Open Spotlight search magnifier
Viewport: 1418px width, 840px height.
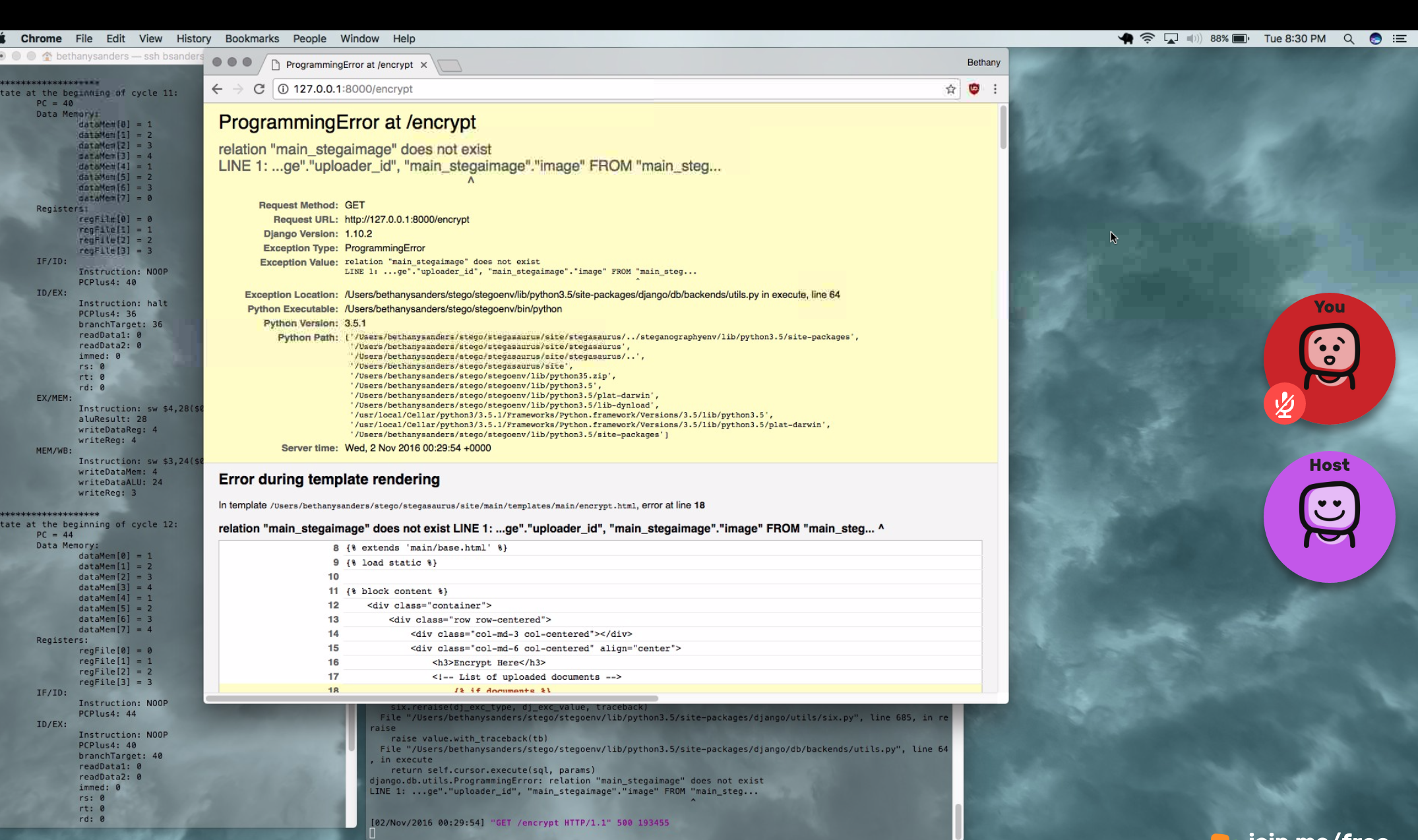tap(1349, 38)
